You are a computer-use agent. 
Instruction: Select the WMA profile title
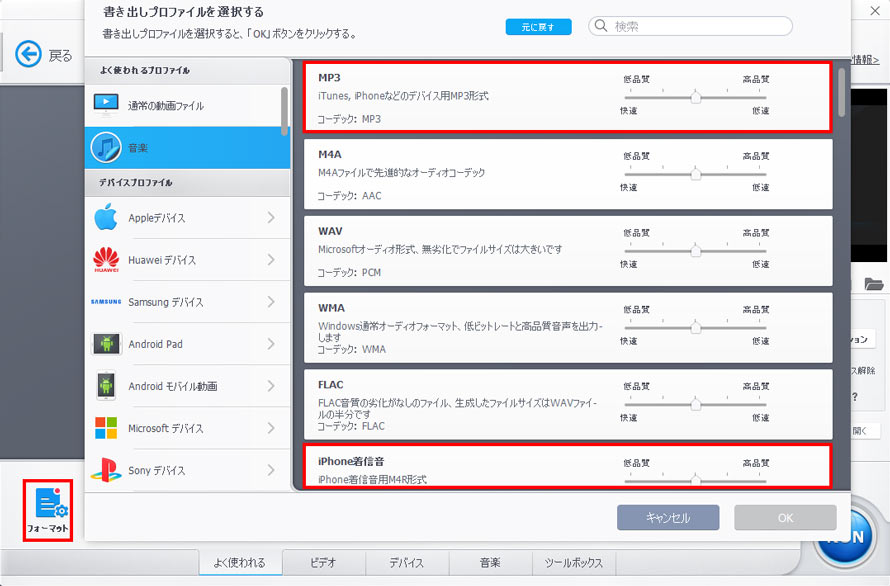click(x=331, y=308)
